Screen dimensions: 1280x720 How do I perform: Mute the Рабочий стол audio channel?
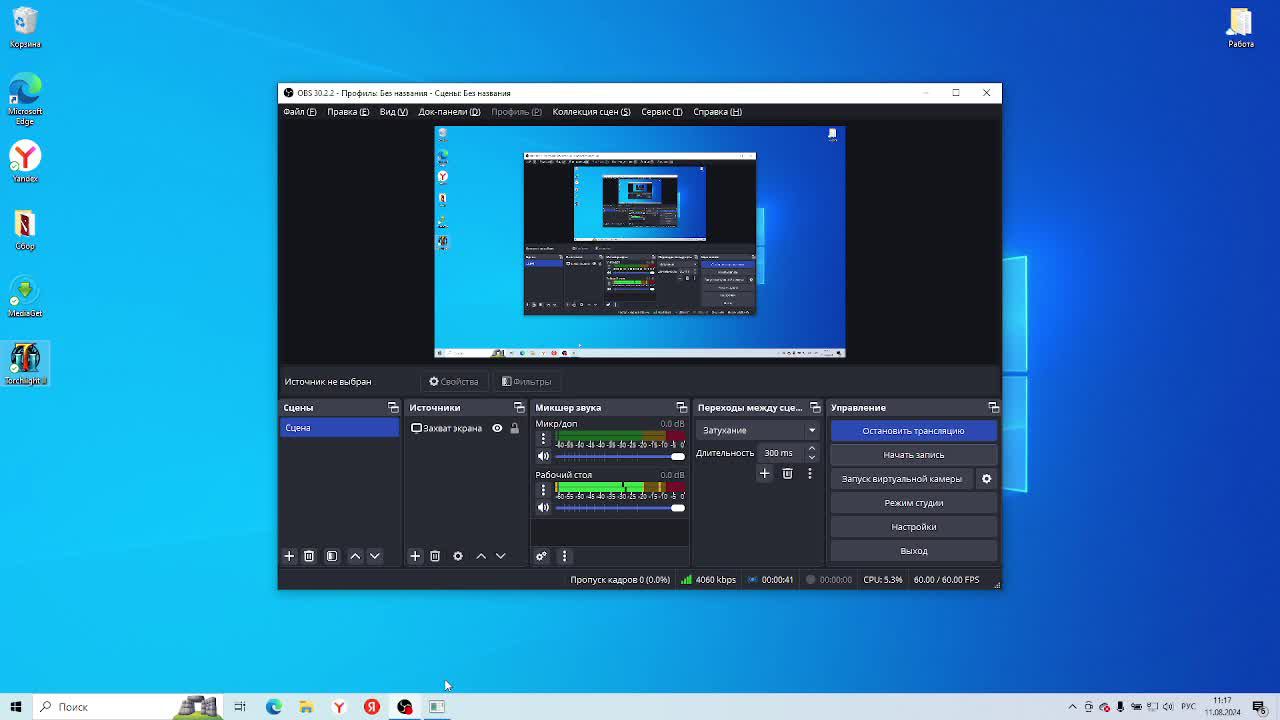pyautogui.click(x=543, y=507)
